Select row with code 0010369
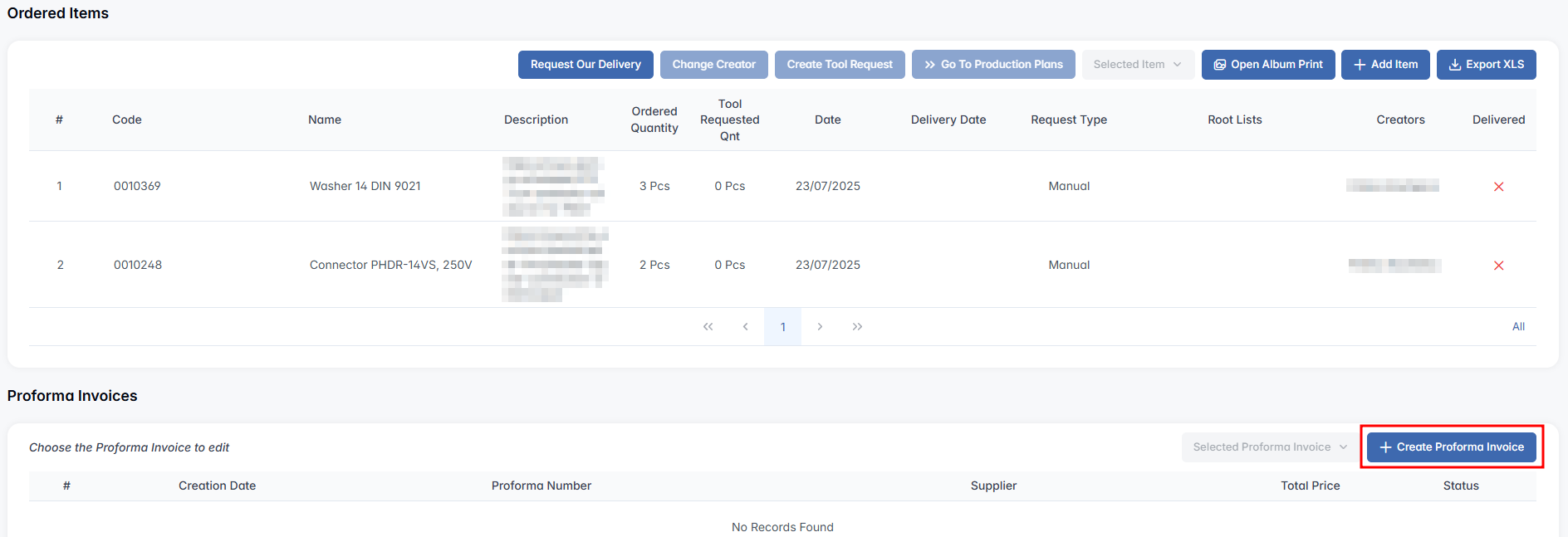 [137, 186]
